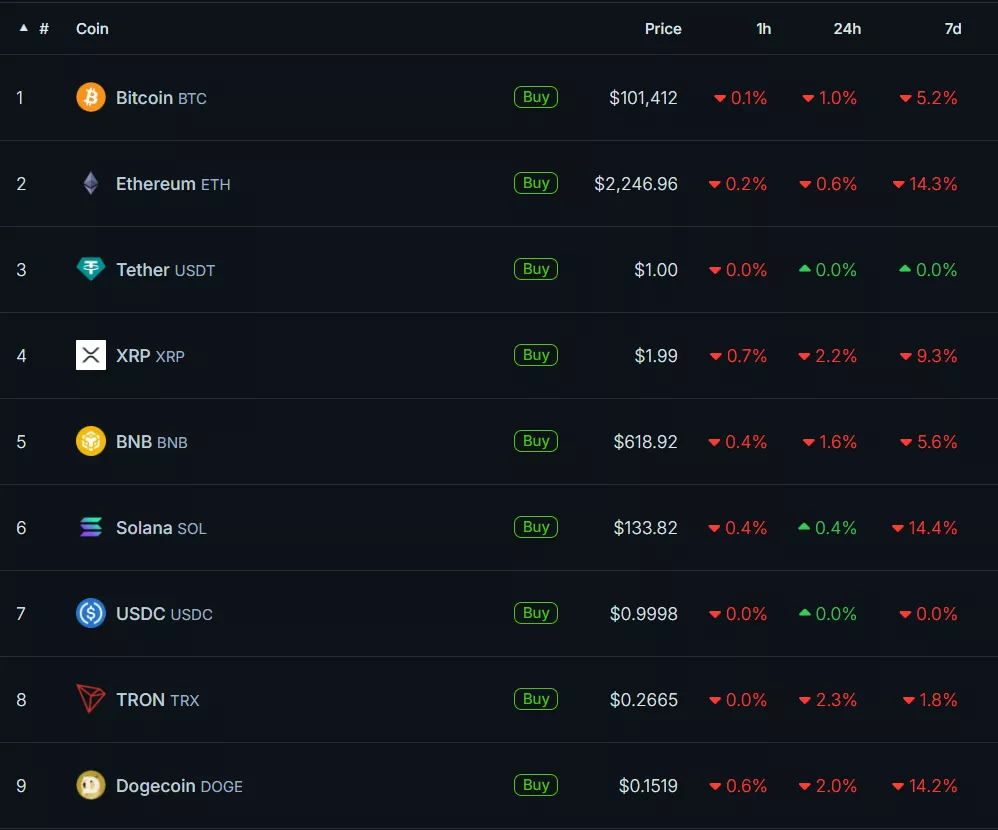Sort by the 7d change column
Screen dimensions: 998x830
(x=952, y=28)
